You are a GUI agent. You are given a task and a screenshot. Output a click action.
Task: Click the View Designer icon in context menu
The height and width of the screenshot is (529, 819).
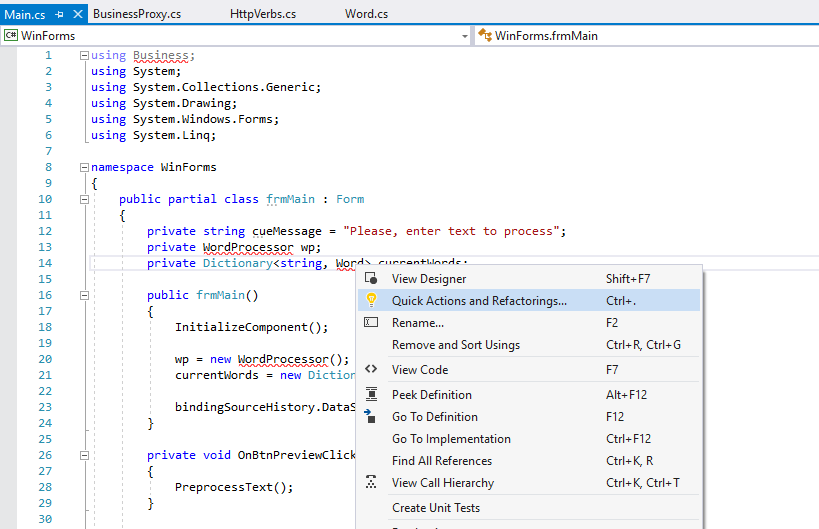tap(371, 278)
